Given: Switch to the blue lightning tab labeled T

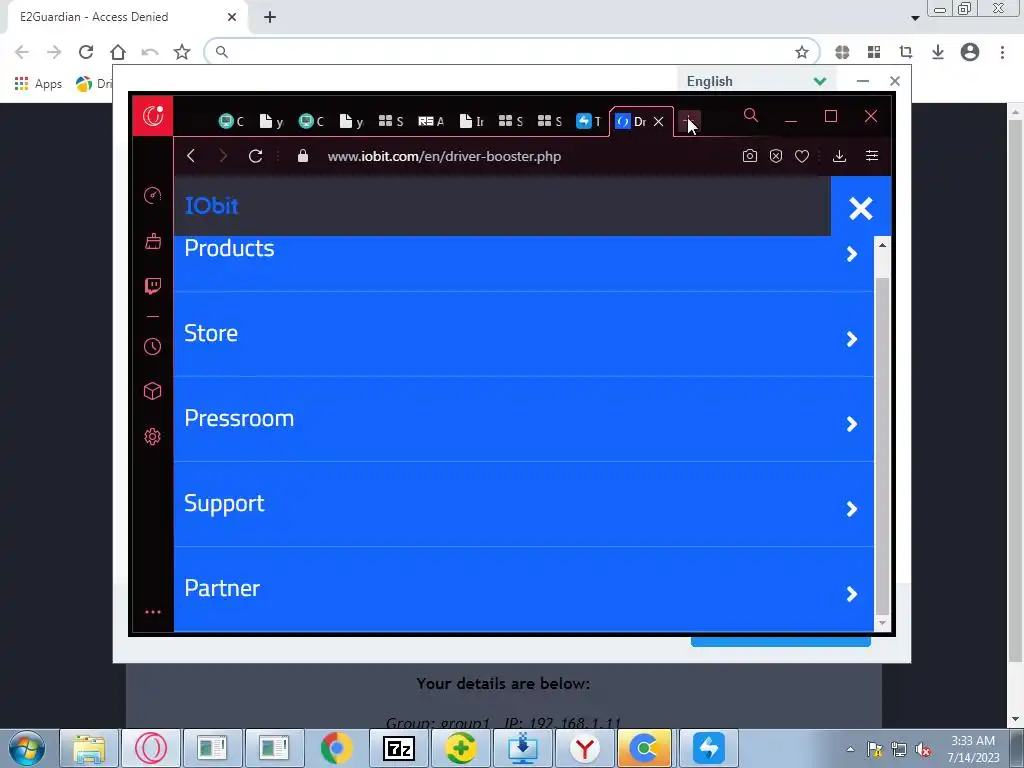Looking at the screenshot, I should coord(588,121).
